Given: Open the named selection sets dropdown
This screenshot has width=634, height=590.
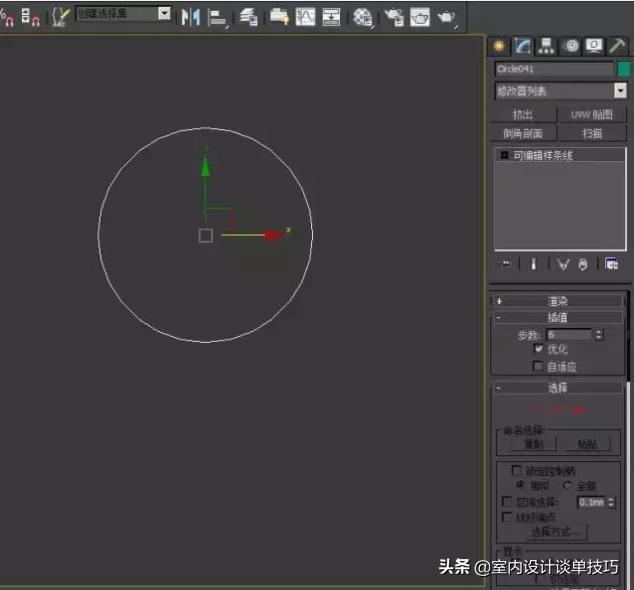Looking at the screenshot, I should click(x=164, y=14).
